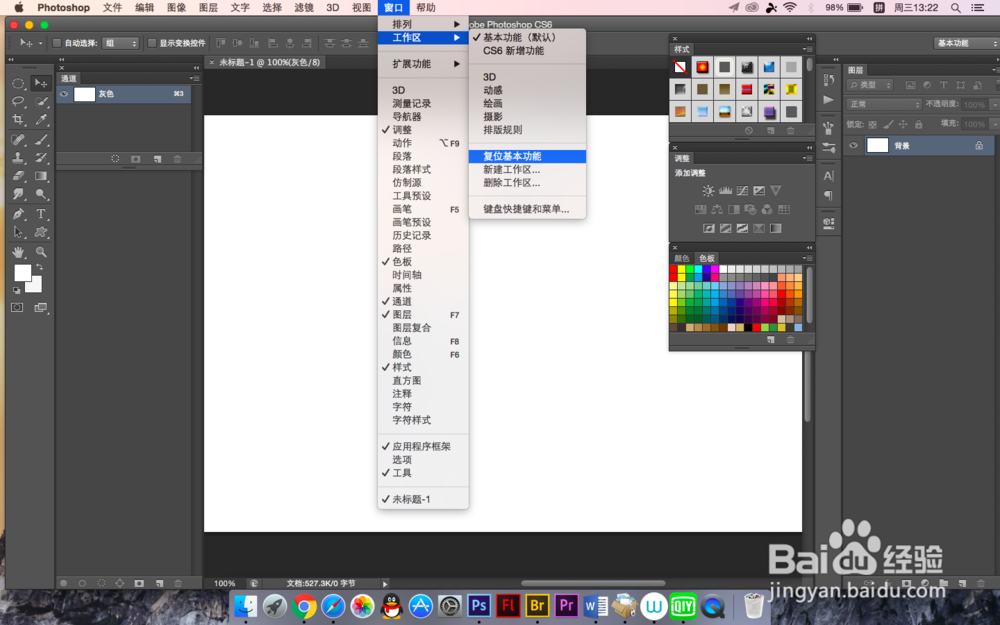This screenshot has height=625, width=1000.
Task: Select the Quick Selection tool
Action: pyautogui.click(x=41, y=101)
